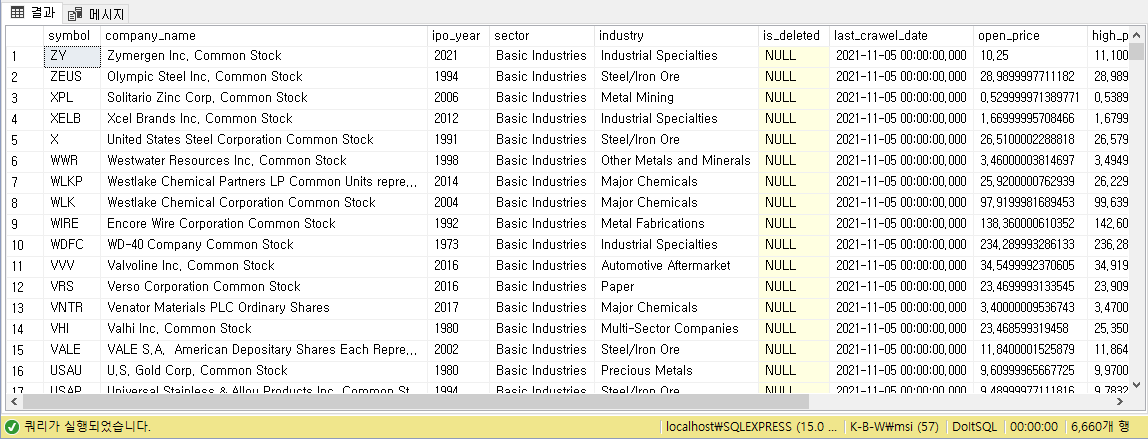The height and width of the screenshot is (439, 1148).
Task: Click United States Steel Corporation cell
Action: click(264, 140)
